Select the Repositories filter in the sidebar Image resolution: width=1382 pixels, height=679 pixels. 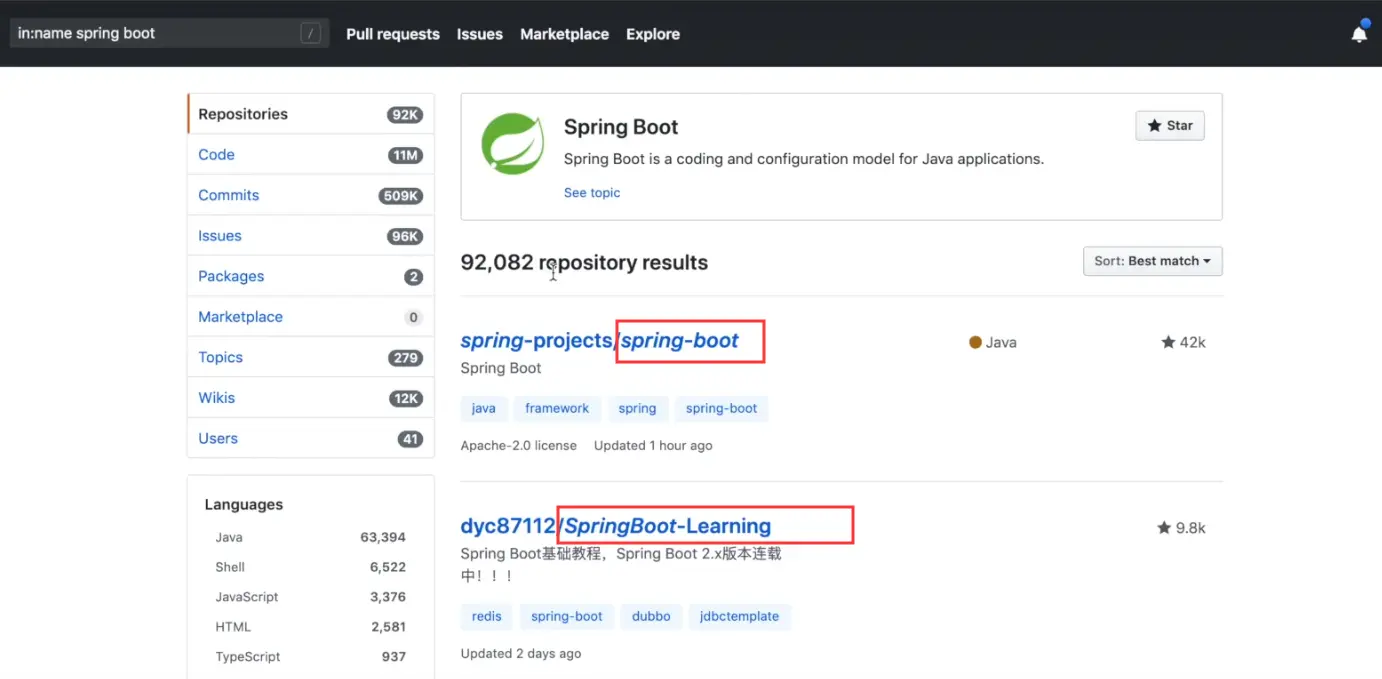pos(311,114)
